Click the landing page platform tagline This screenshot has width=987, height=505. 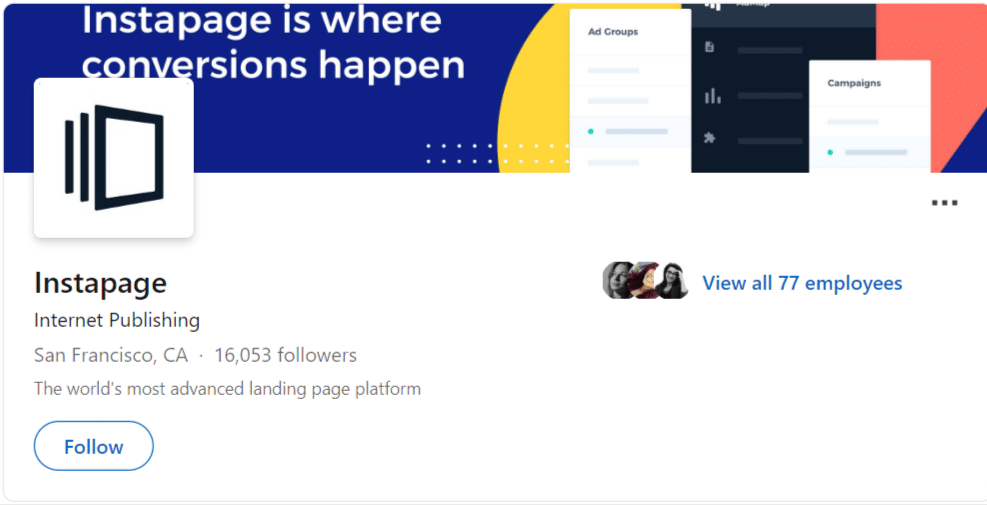click(227, 389)
